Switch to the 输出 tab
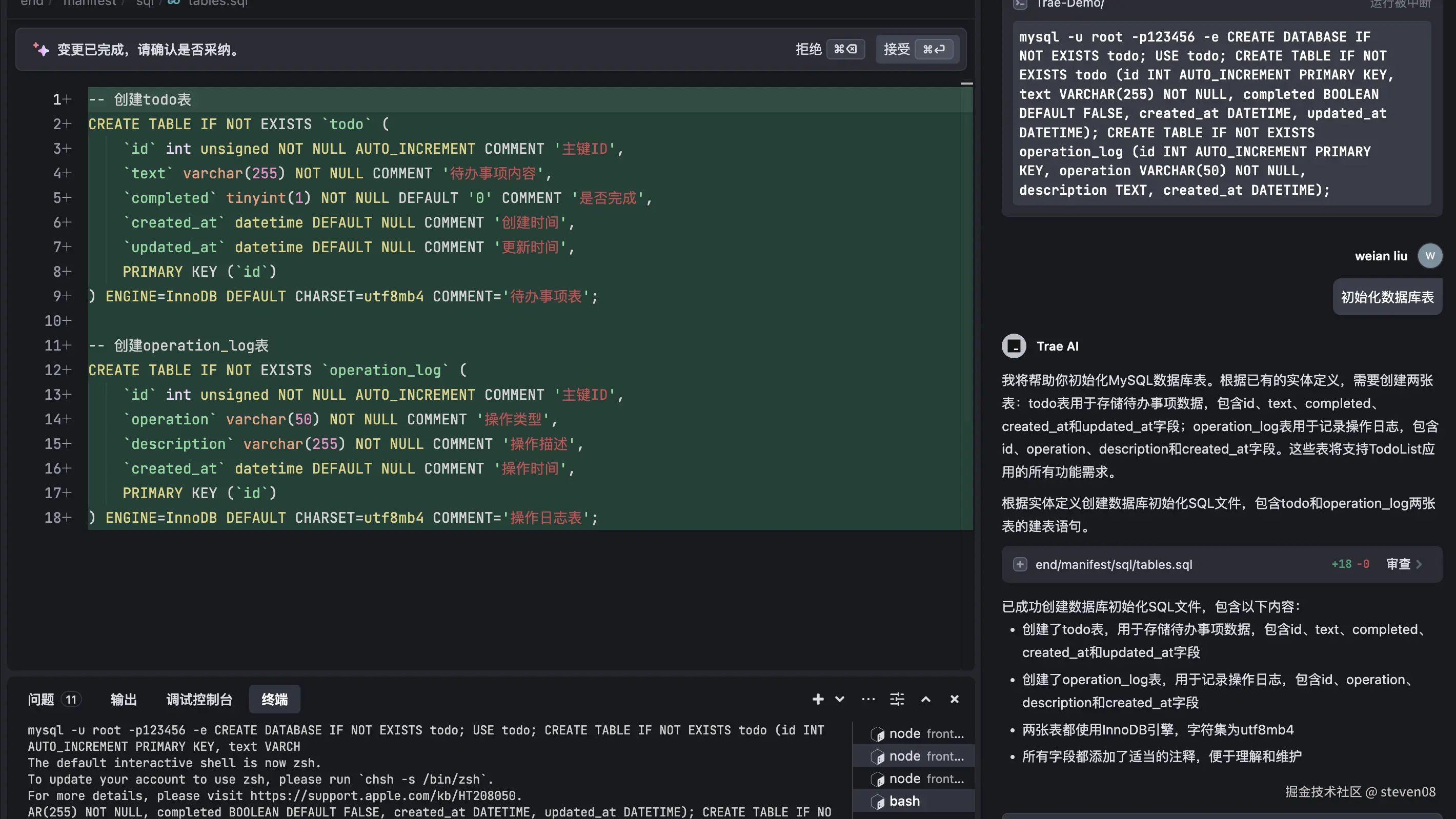 tap(124, 700)
